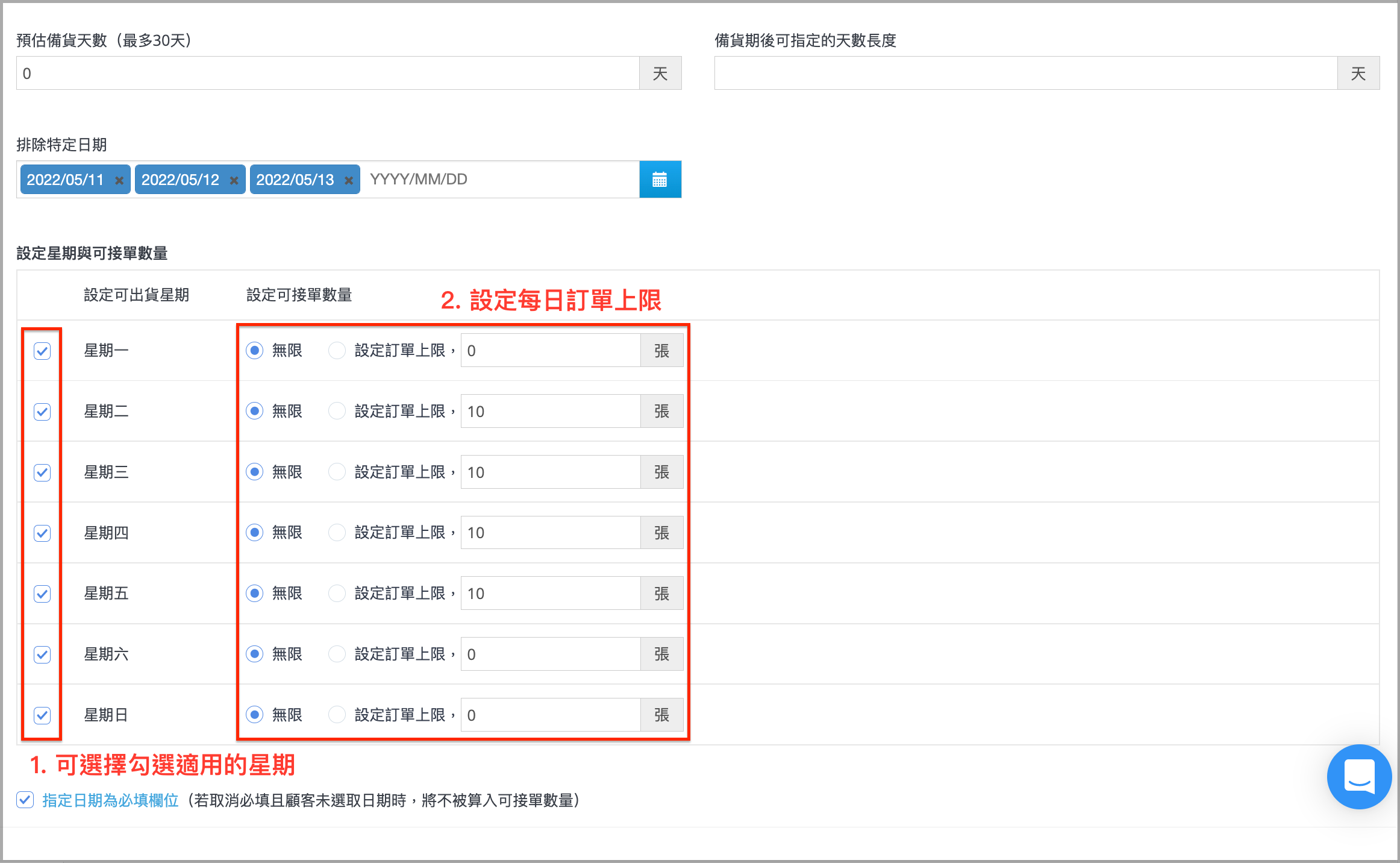This screenshot has height=863, width=1400.
Task: Uncheck the 星期三 checkbox
Action: [42, 472]
